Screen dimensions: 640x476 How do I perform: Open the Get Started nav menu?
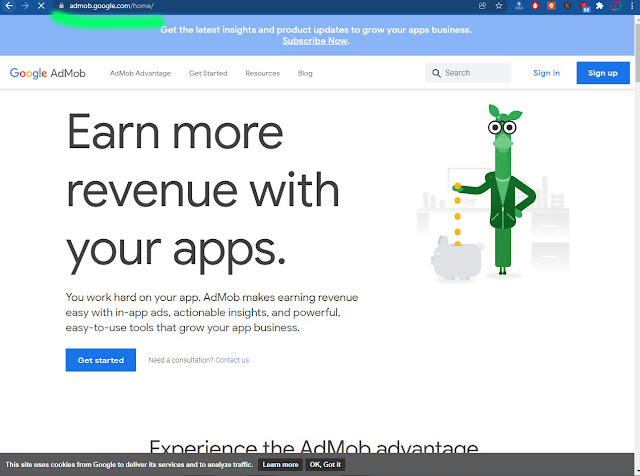[208, 73]
